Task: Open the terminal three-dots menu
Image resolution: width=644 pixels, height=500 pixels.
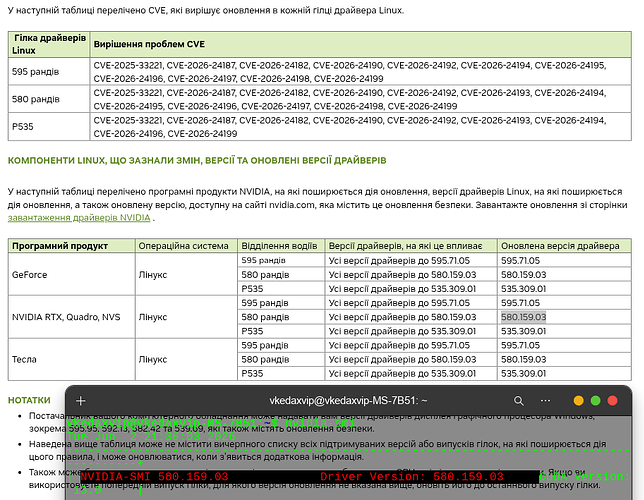Action: click(545, 401)
